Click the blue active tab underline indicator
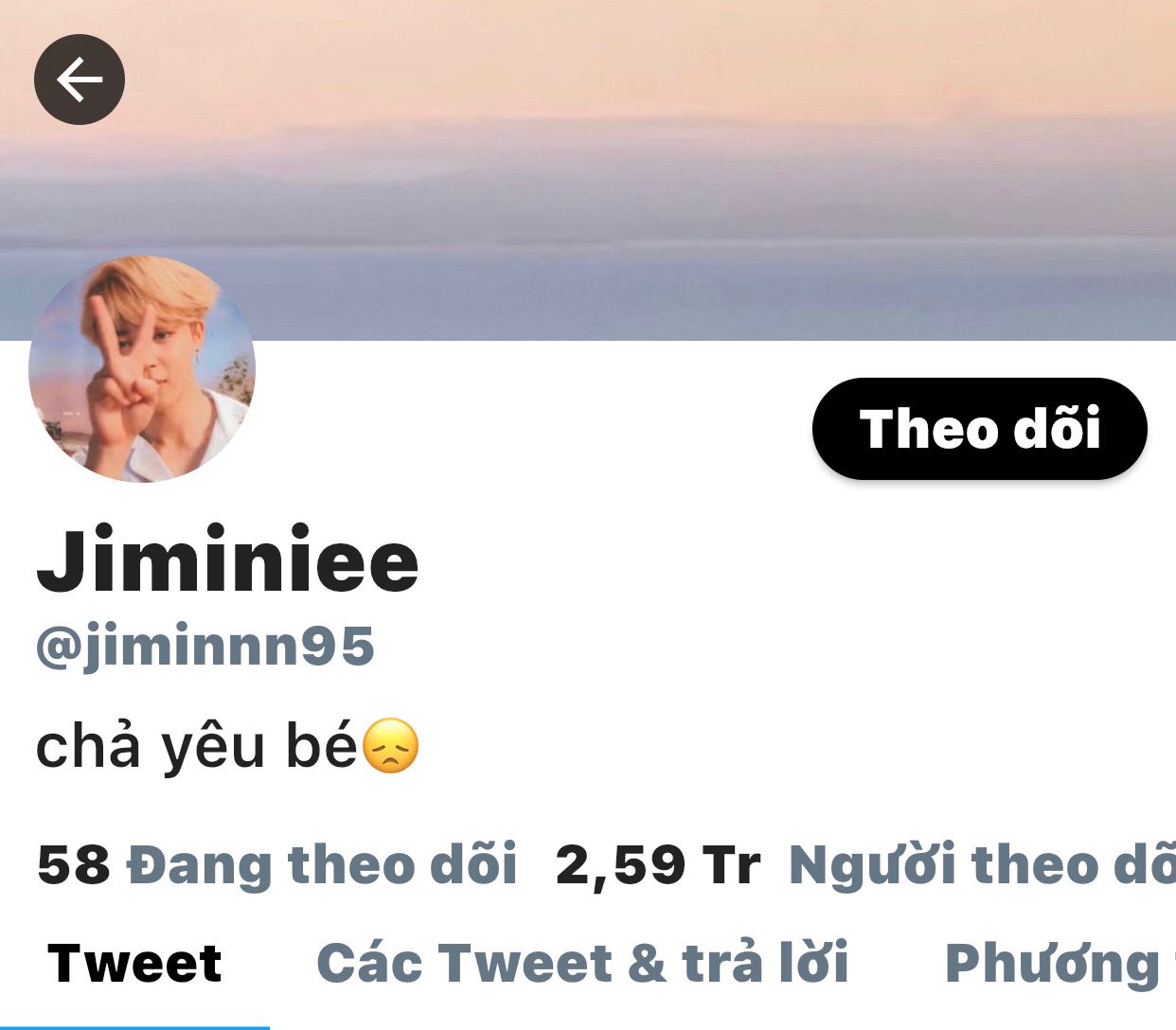Screen dimensions: 1176x1030 click(x=134, y=1027)
